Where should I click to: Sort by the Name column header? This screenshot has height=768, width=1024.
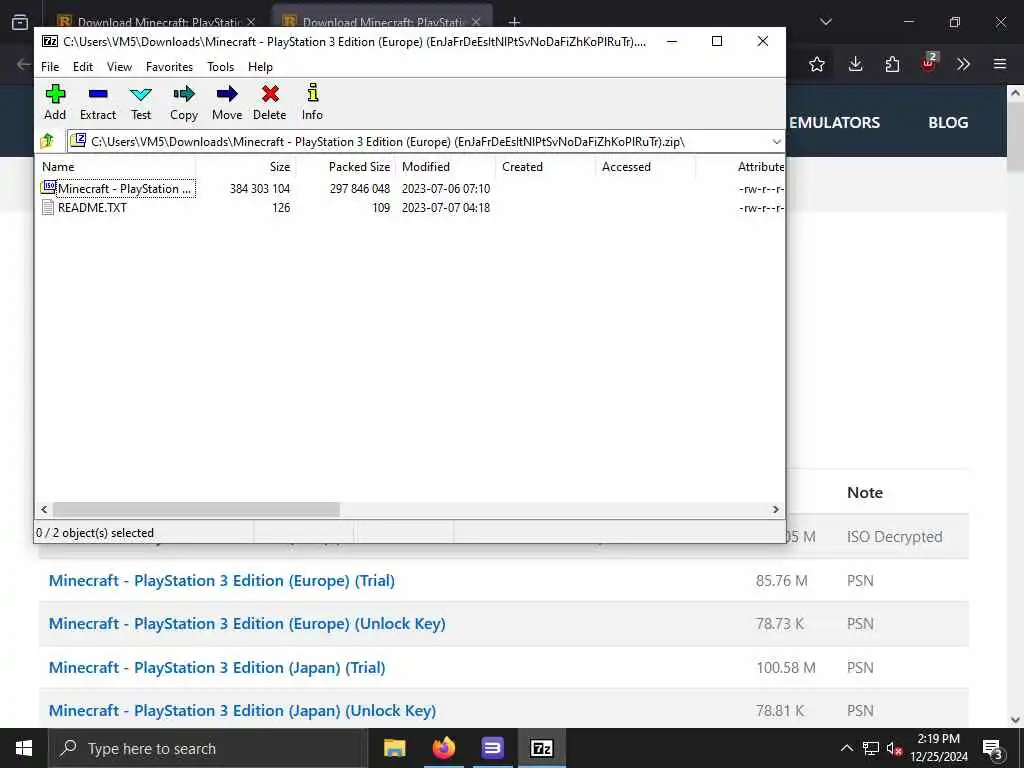[x=116, y=167]
